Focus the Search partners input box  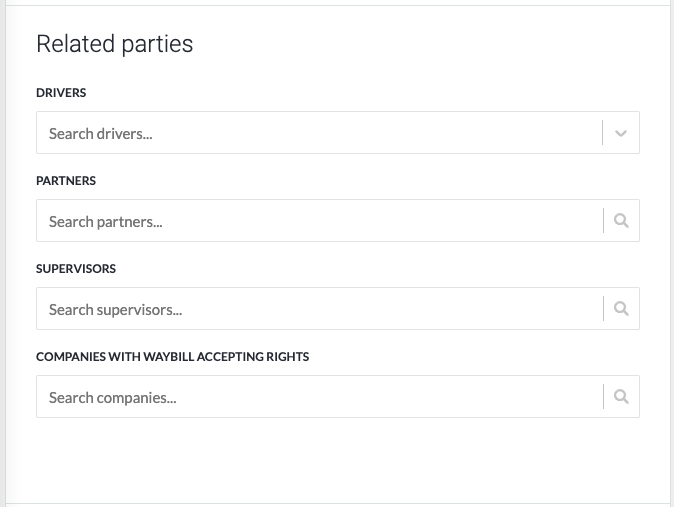click(x=319, y=221)
